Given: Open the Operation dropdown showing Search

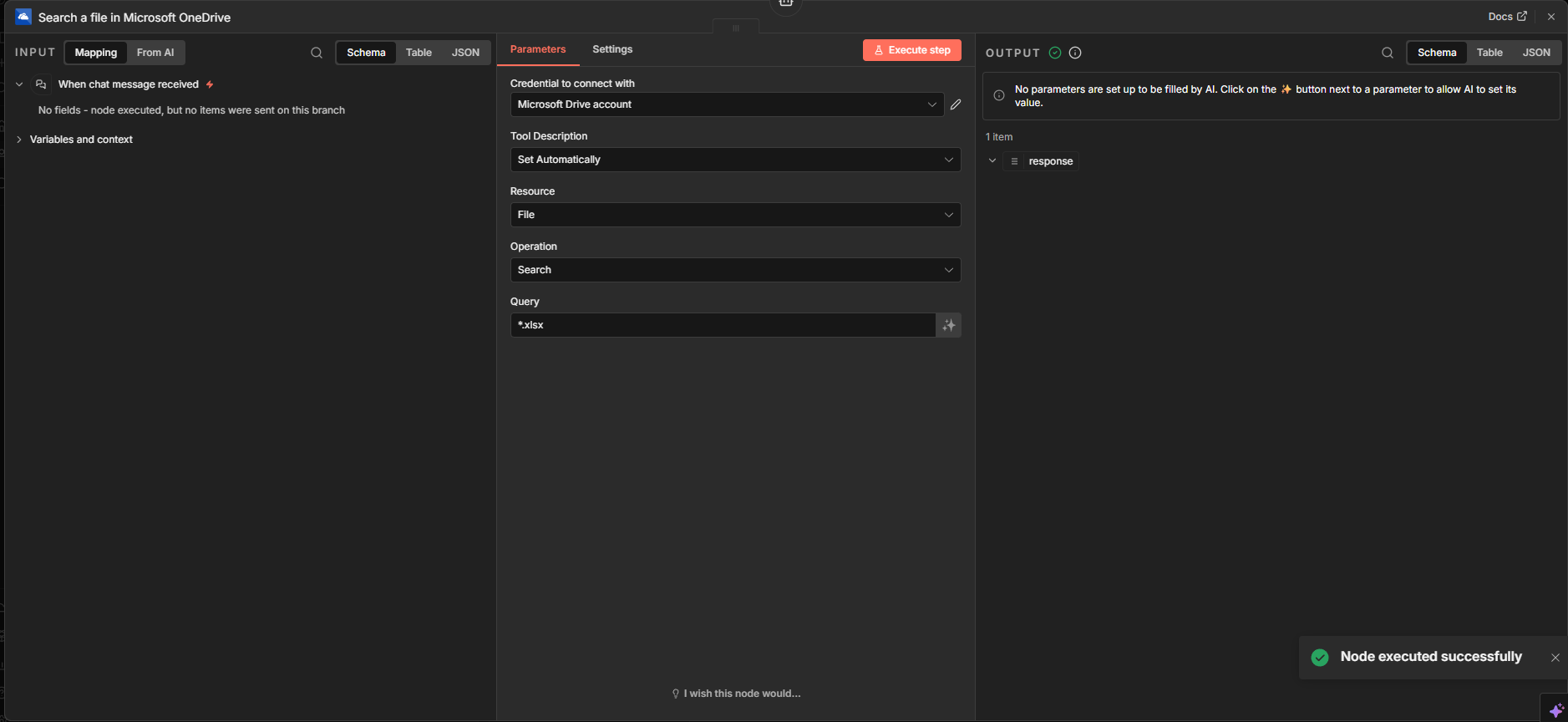Looking at the screenshot, I should coord(735,270).
